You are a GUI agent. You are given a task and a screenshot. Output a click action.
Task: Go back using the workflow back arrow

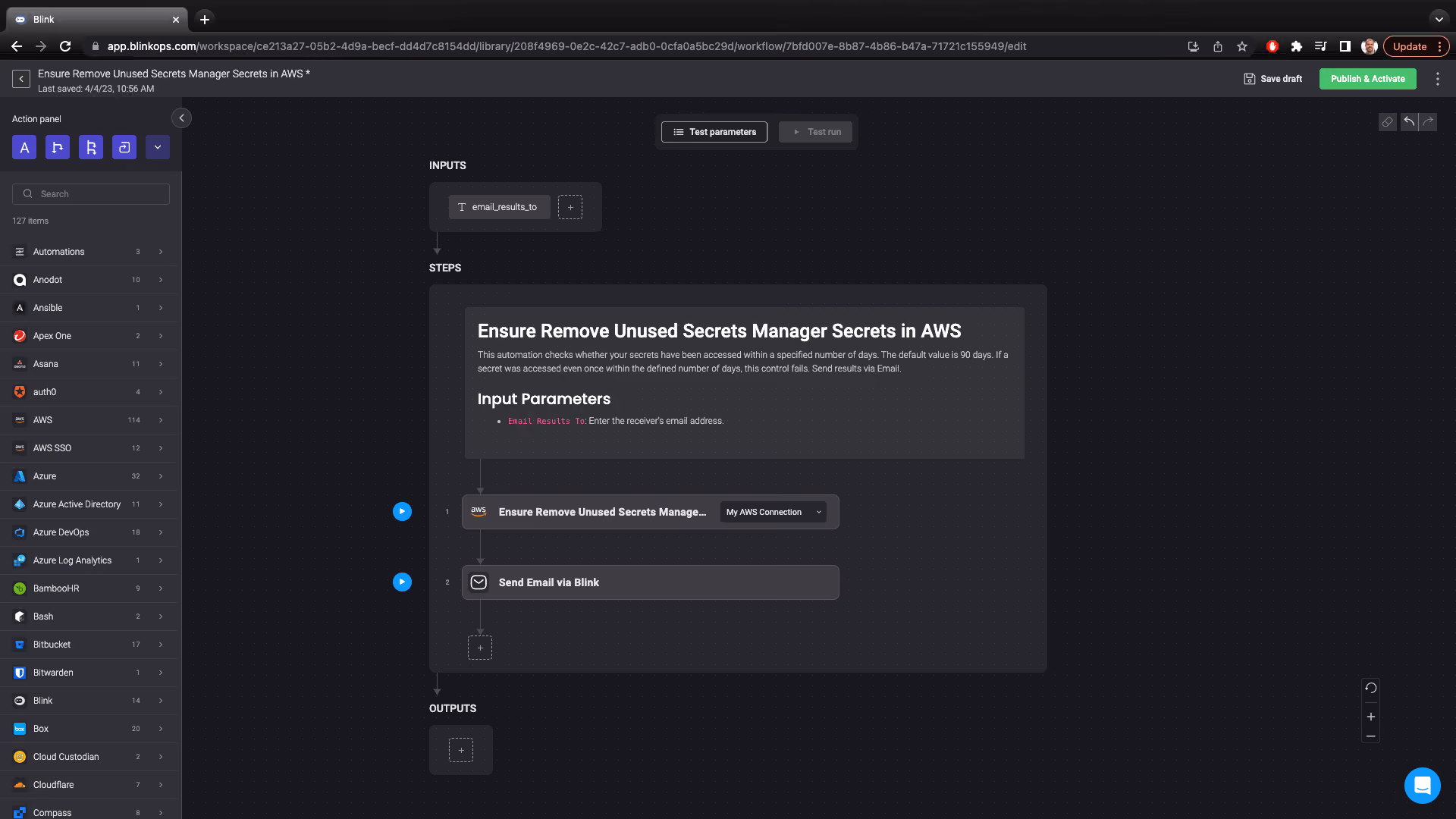pyautogui.click(x=21, y=79)
